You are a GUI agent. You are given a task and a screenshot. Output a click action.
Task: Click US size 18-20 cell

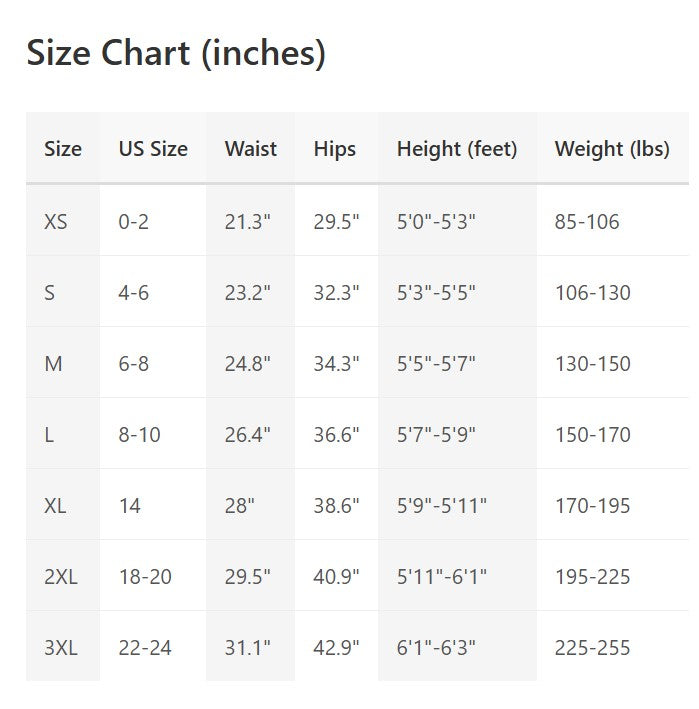tap(145, 577)
